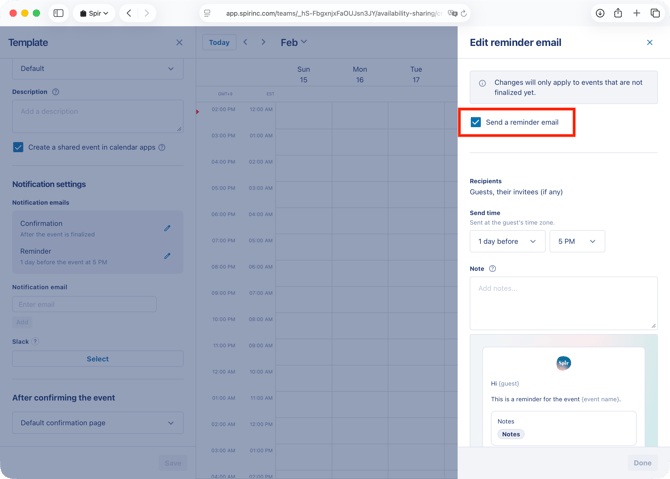The width and height of the screenshot is (670, 479).
Task: Uncheck Send a reminder email
Action: point(476,122)
